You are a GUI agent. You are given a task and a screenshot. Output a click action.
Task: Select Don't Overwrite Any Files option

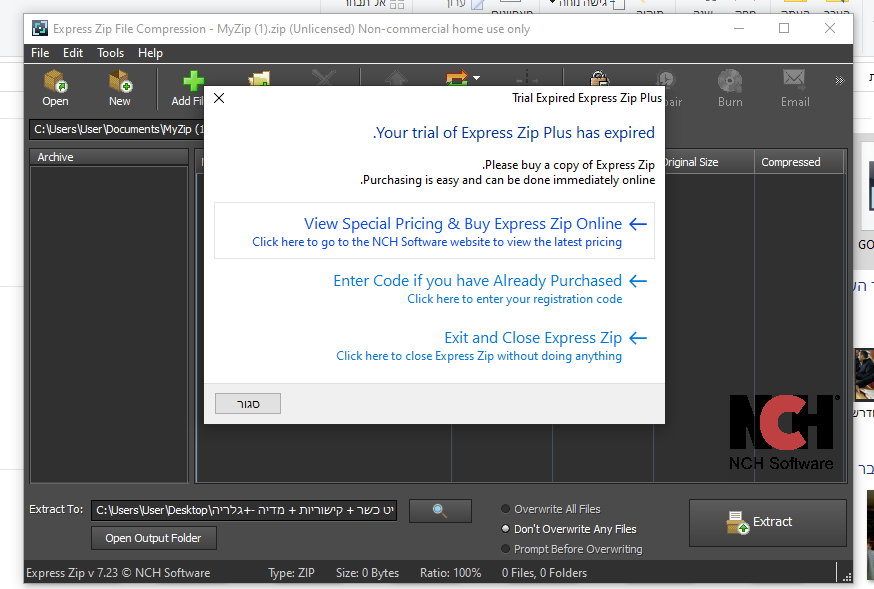[569, 529]
